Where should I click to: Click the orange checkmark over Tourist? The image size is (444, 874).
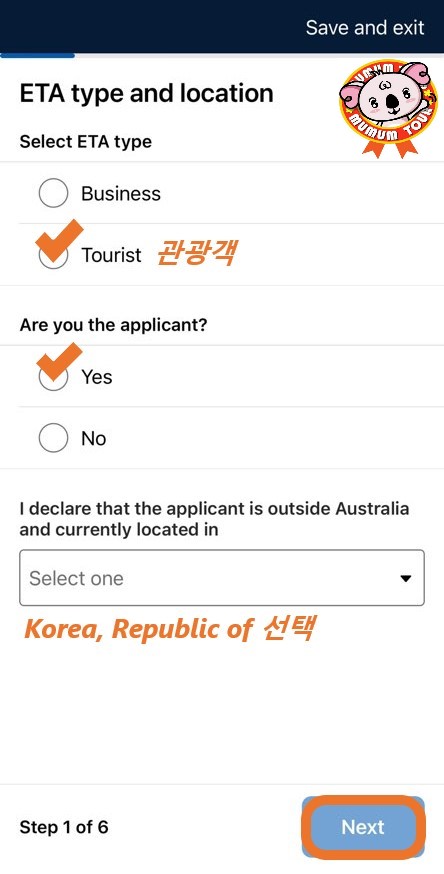[59, 240]
